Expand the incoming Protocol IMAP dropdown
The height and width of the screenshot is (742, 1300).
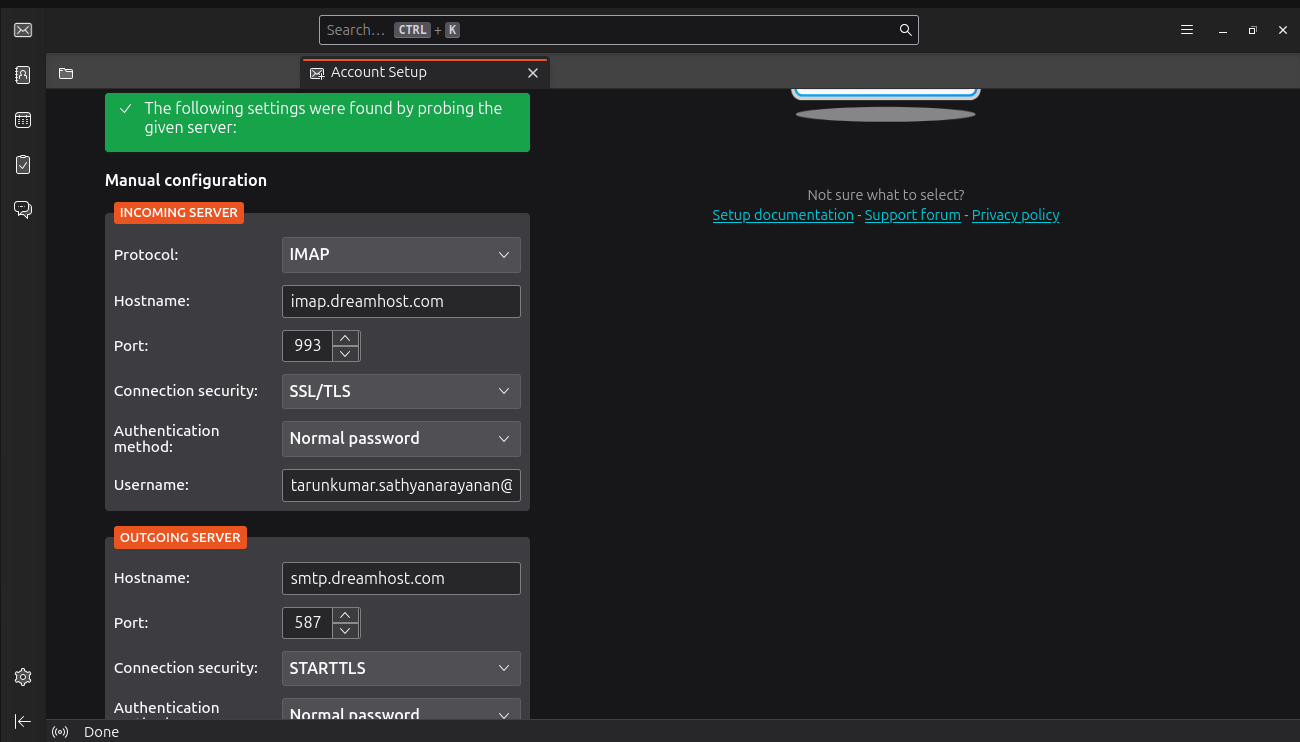[x=401, y=255]
